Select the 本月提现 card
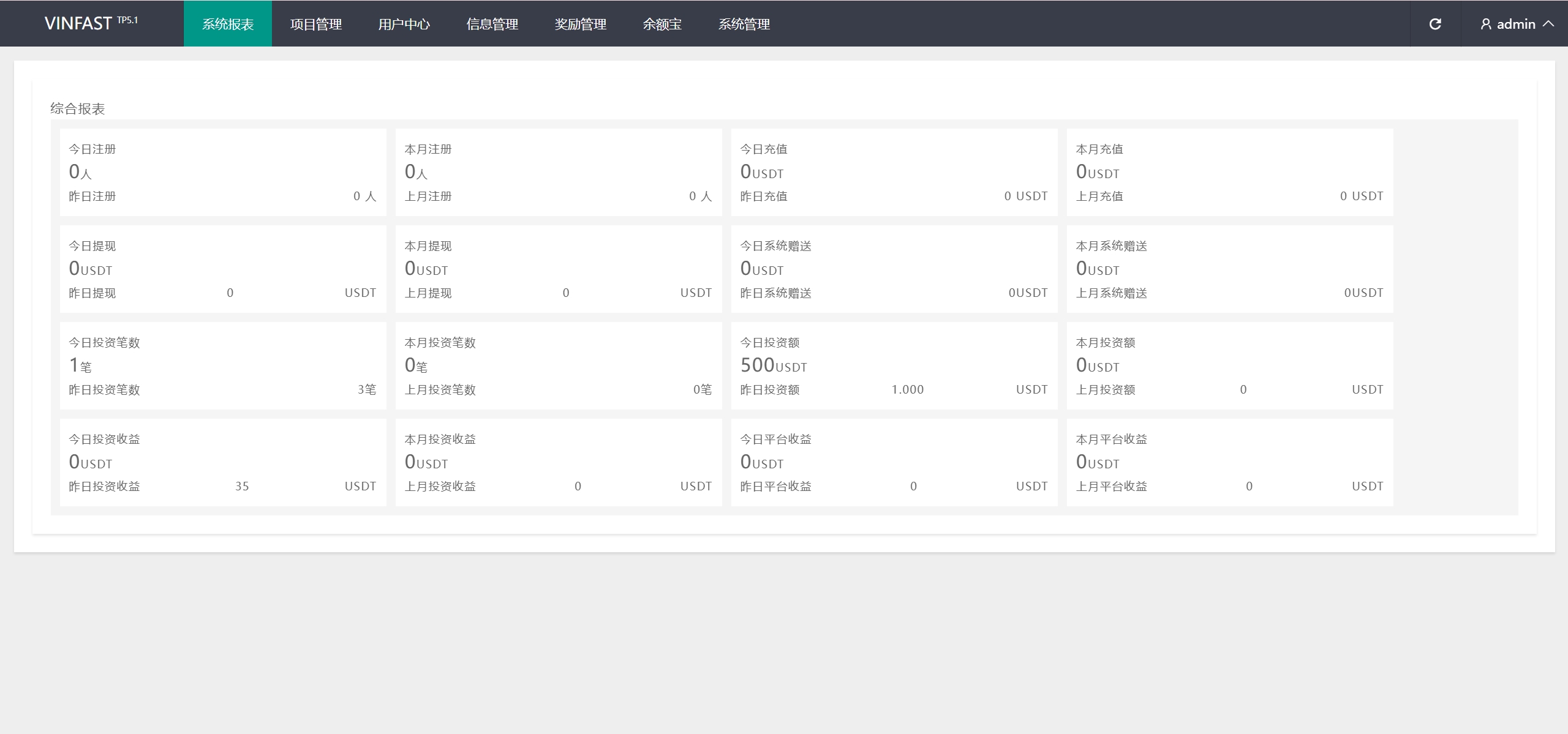This screenshot has height=734, width=1568. tap(559, 269)
